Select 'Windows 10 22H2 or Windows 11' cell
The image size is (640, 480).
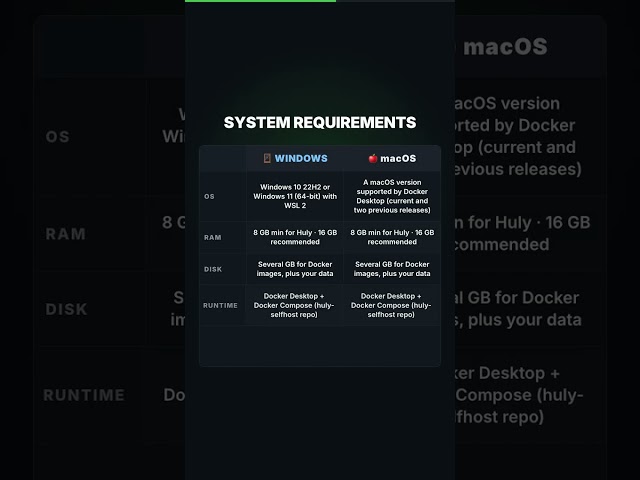pos(295,196)
